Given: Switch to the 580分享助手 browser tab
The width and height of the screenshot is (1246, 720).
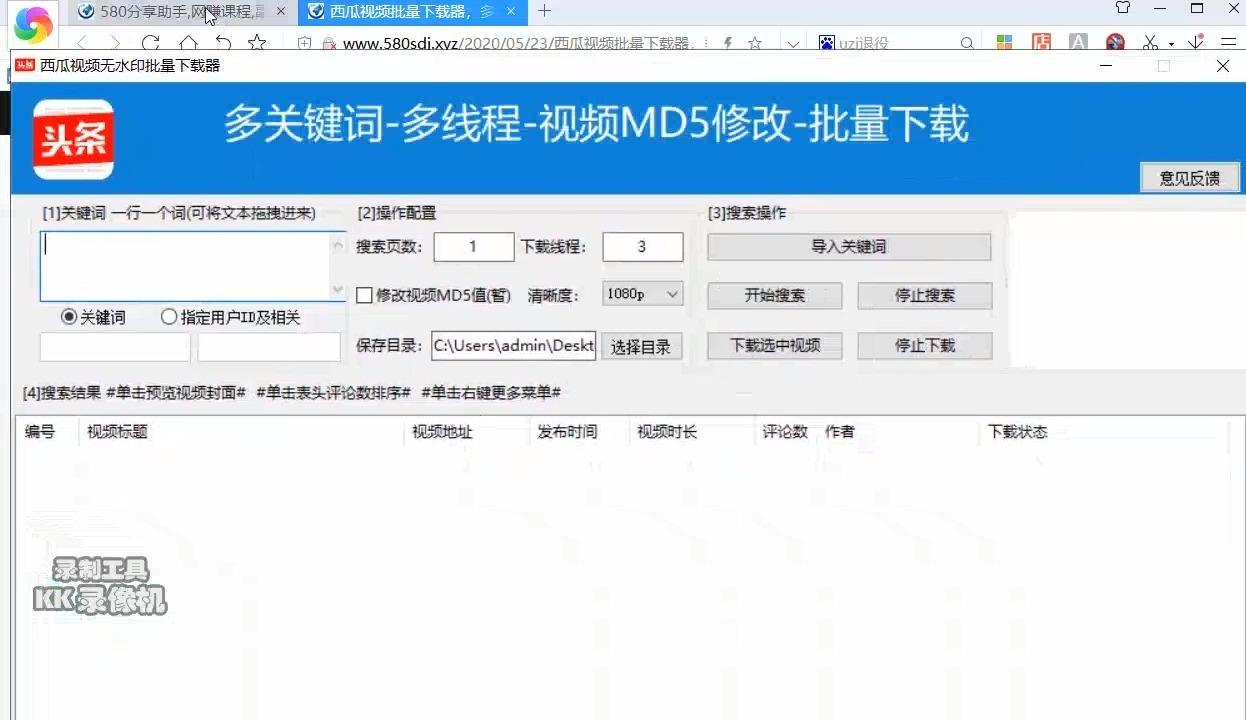Looking at the screenshot, I should (x=183, y=11).
